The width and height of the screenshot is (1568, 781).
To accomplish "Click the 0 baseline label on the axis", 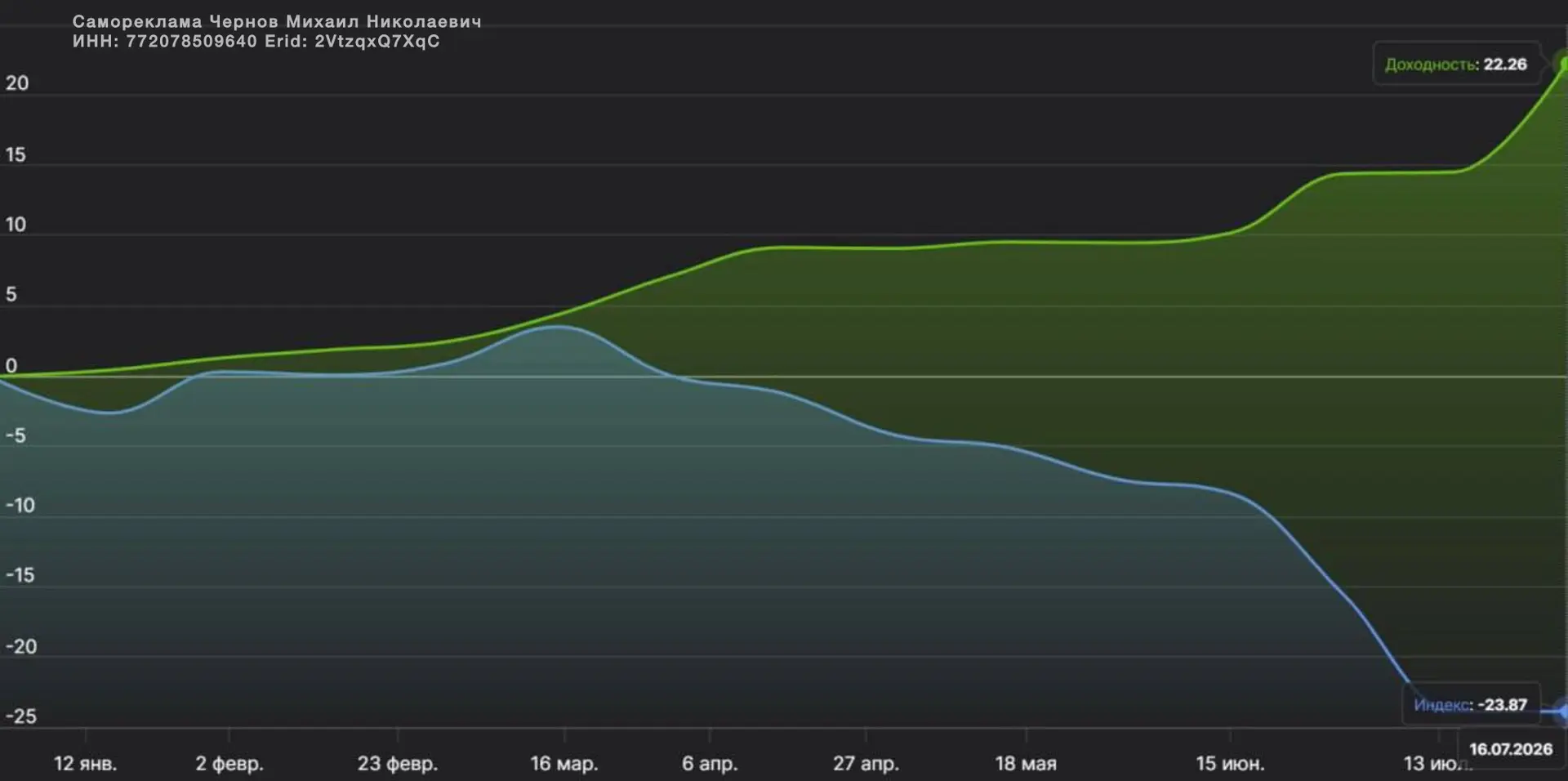I will [11, 366].
